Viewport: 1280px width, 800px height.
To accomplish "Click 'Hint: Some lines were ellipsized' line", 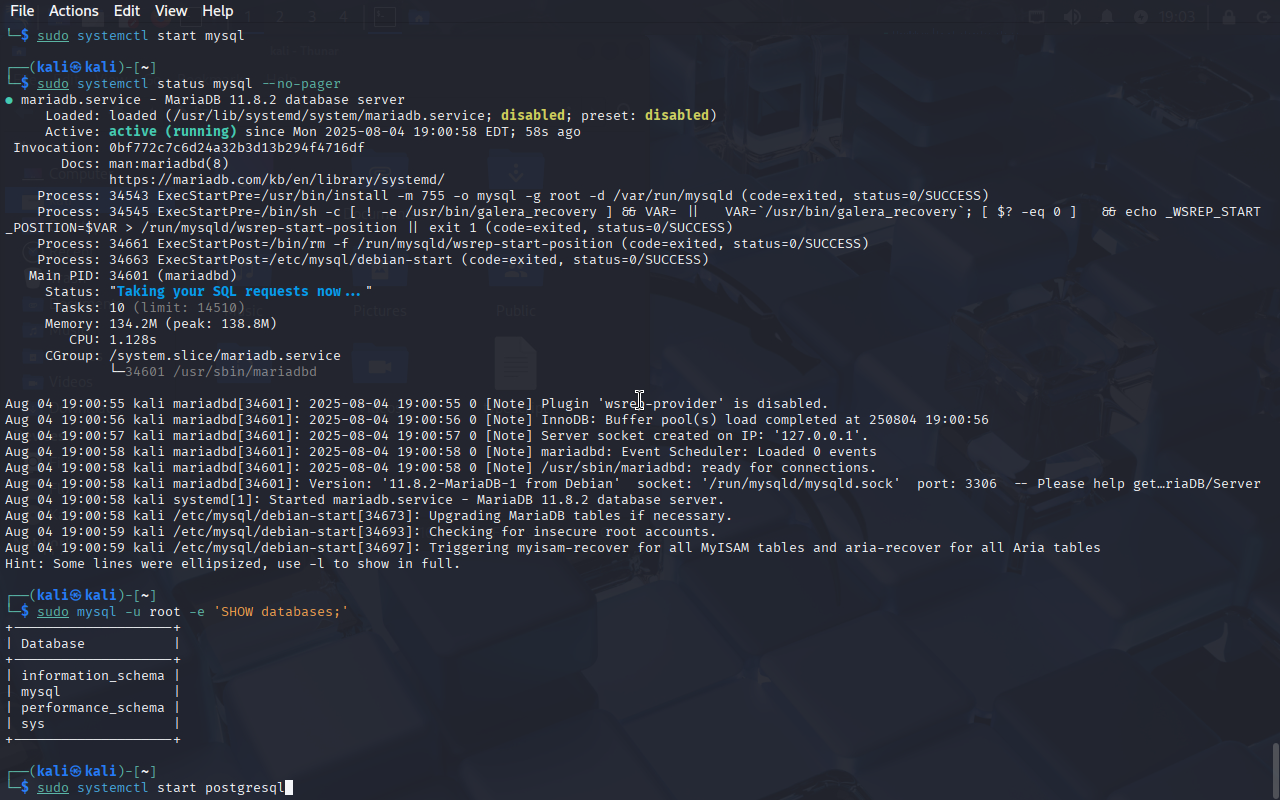I will pyautogui.click(x=233, y=564).
